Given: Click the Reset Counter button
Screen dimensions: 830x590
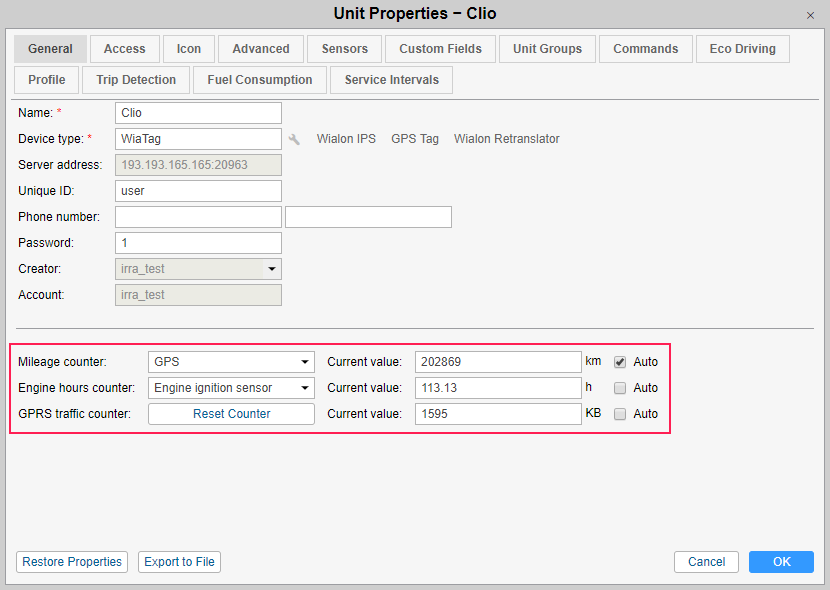Looking at the screenshot, I should (x=231, y=413).
